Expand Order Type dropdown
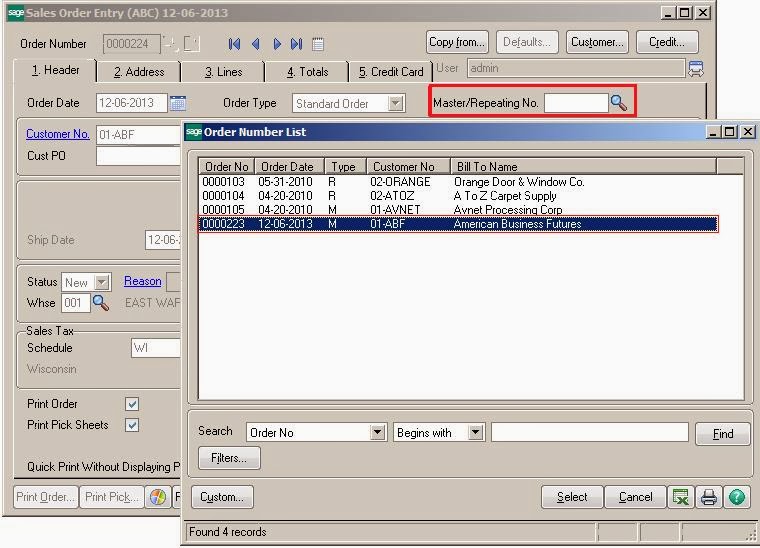 pos(396,103)
